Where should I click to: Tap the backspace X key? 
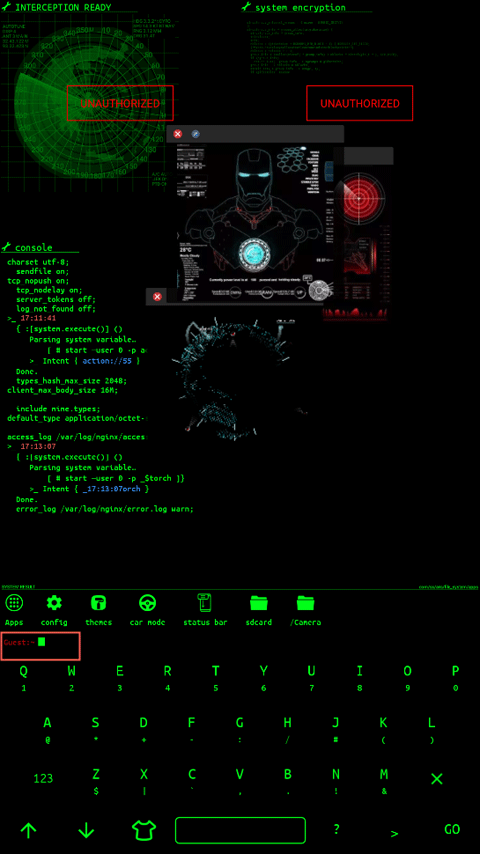coord(436,779)
